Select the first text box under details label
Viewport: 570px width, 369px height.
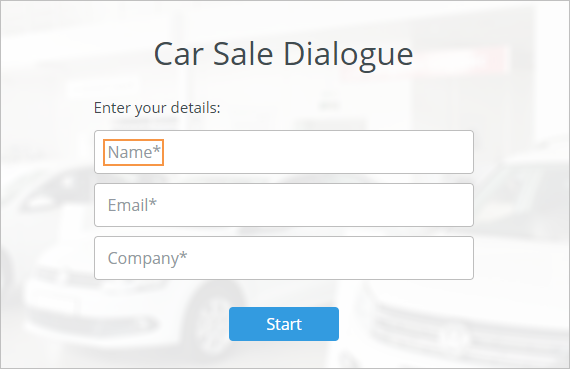[x=284, y=152]
